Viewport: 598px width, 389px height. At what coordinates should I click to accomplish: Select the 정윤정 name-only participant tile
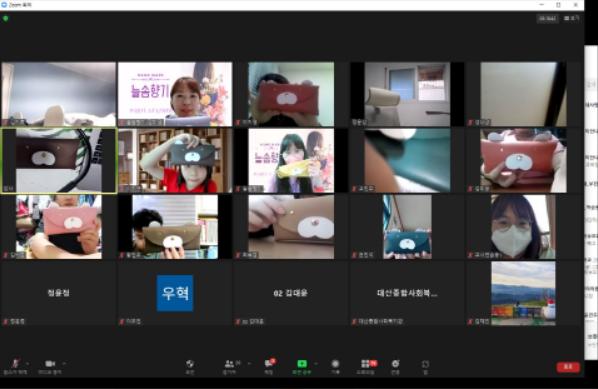point(58,293)
